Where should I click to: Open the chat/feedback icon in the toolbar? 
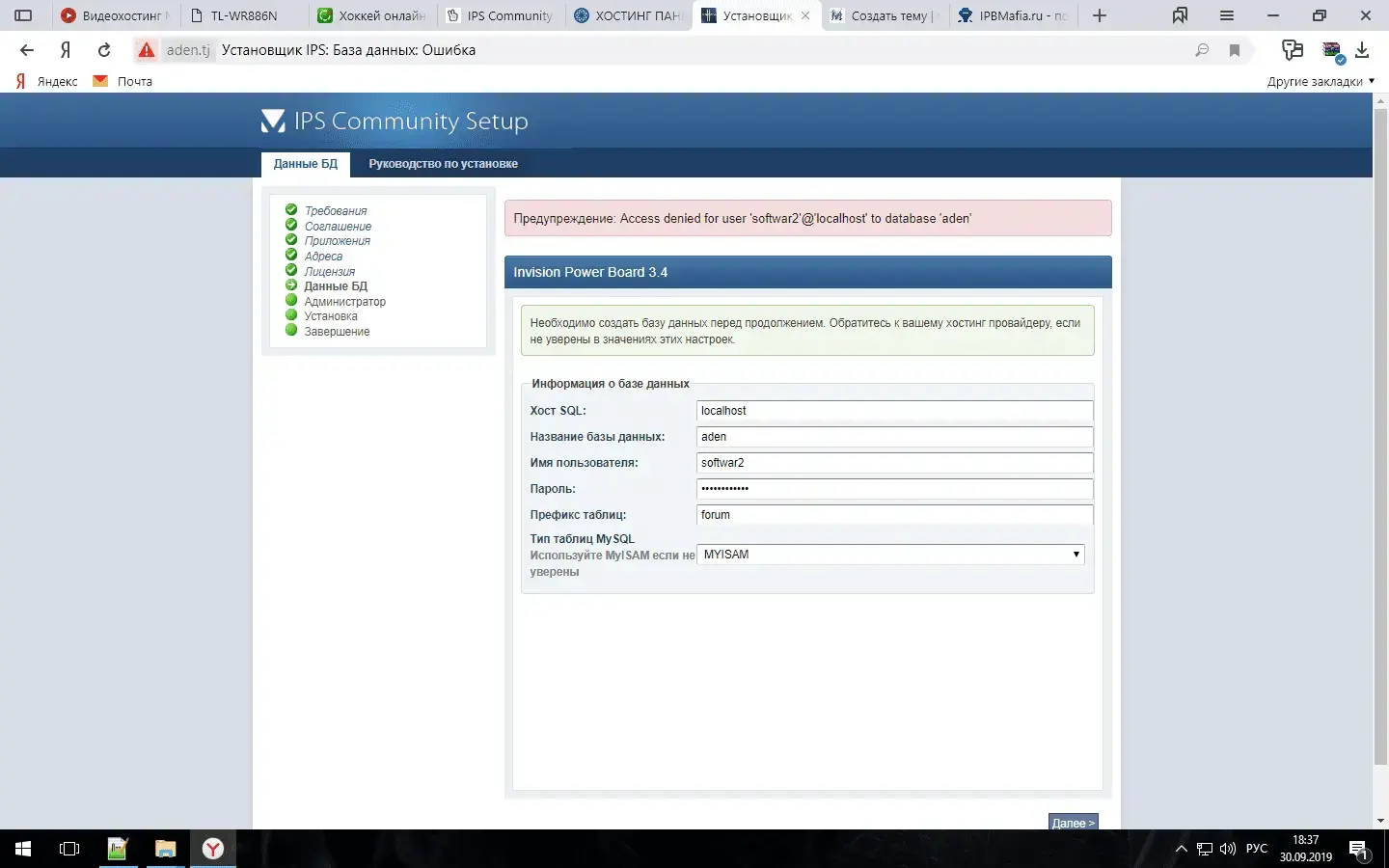(1293, 50)
